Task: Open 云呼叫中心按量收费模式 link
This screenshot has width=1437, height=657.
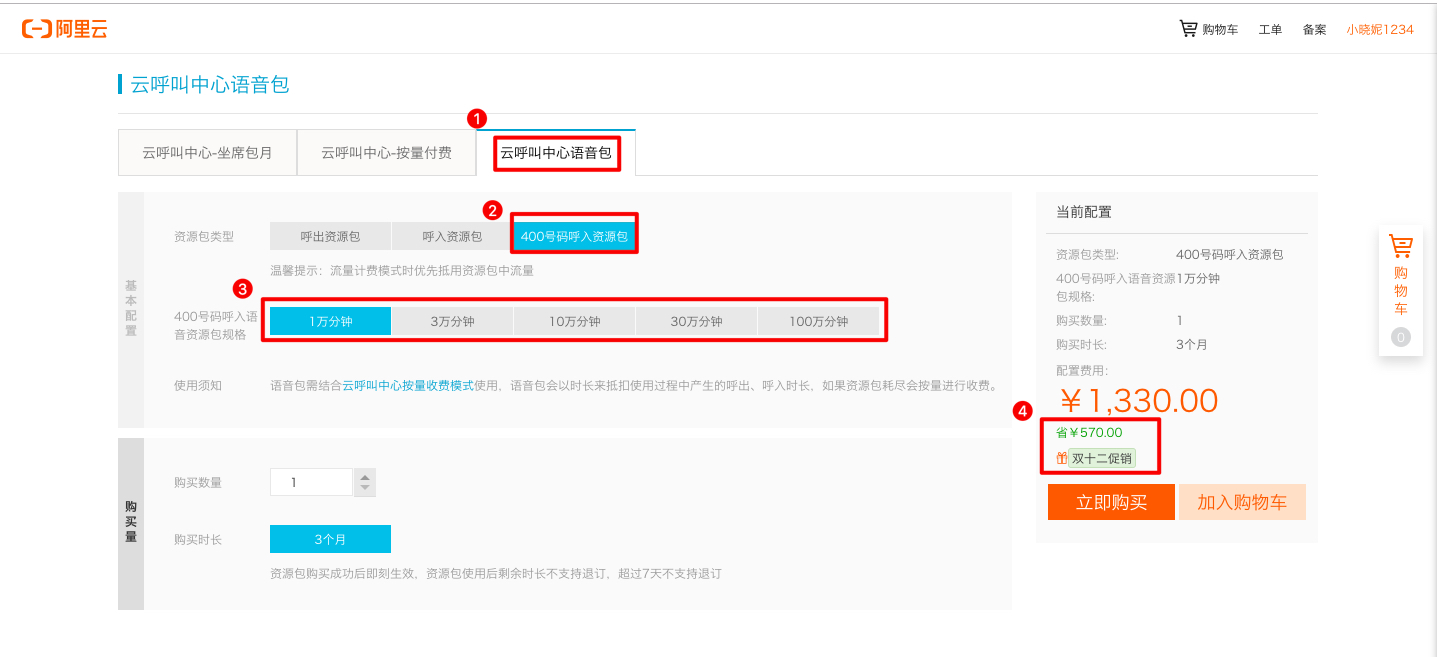Action: click(408, 385)
